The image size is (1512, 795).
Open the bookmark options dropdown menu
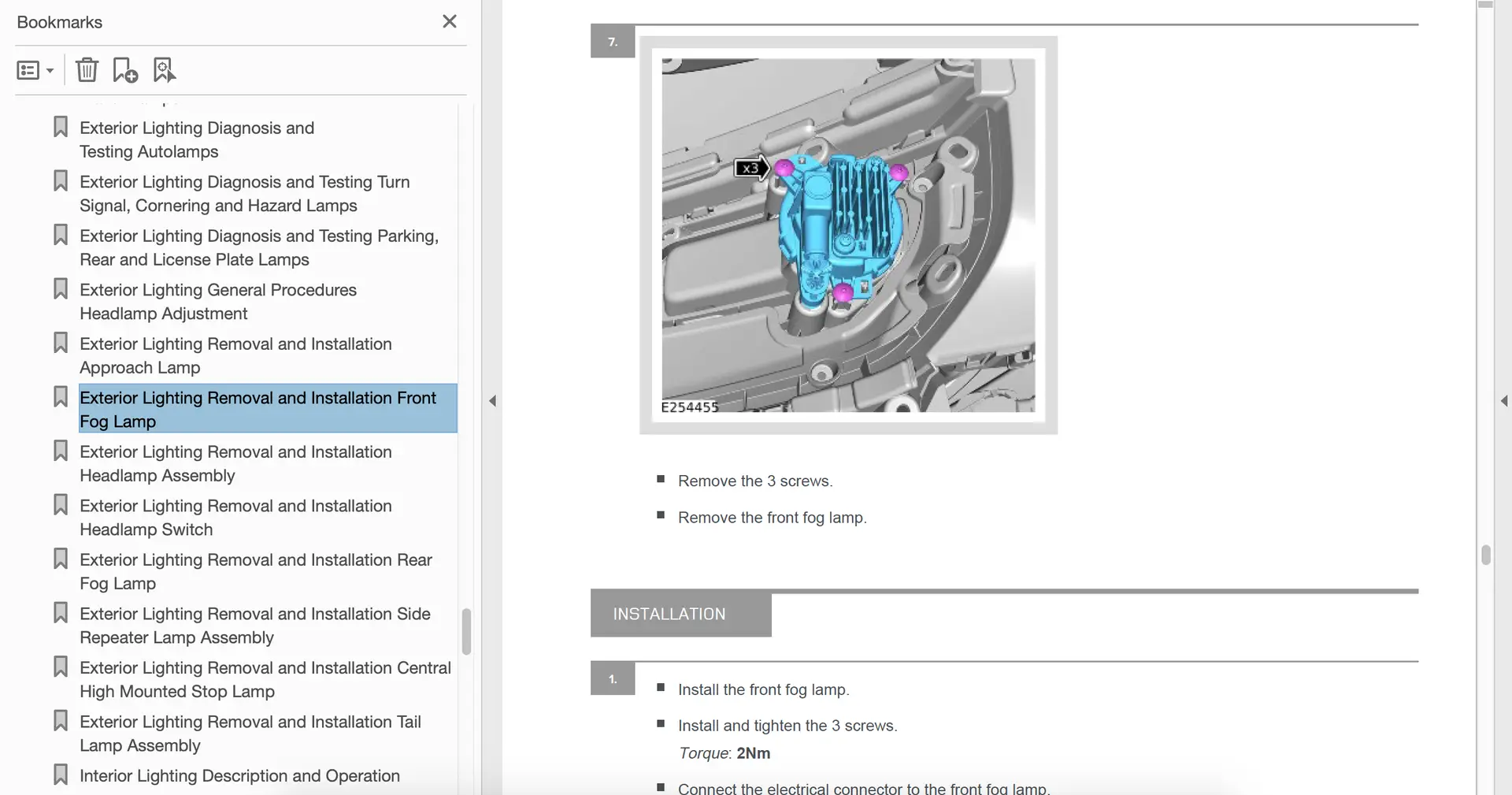[x=35, y=70]
